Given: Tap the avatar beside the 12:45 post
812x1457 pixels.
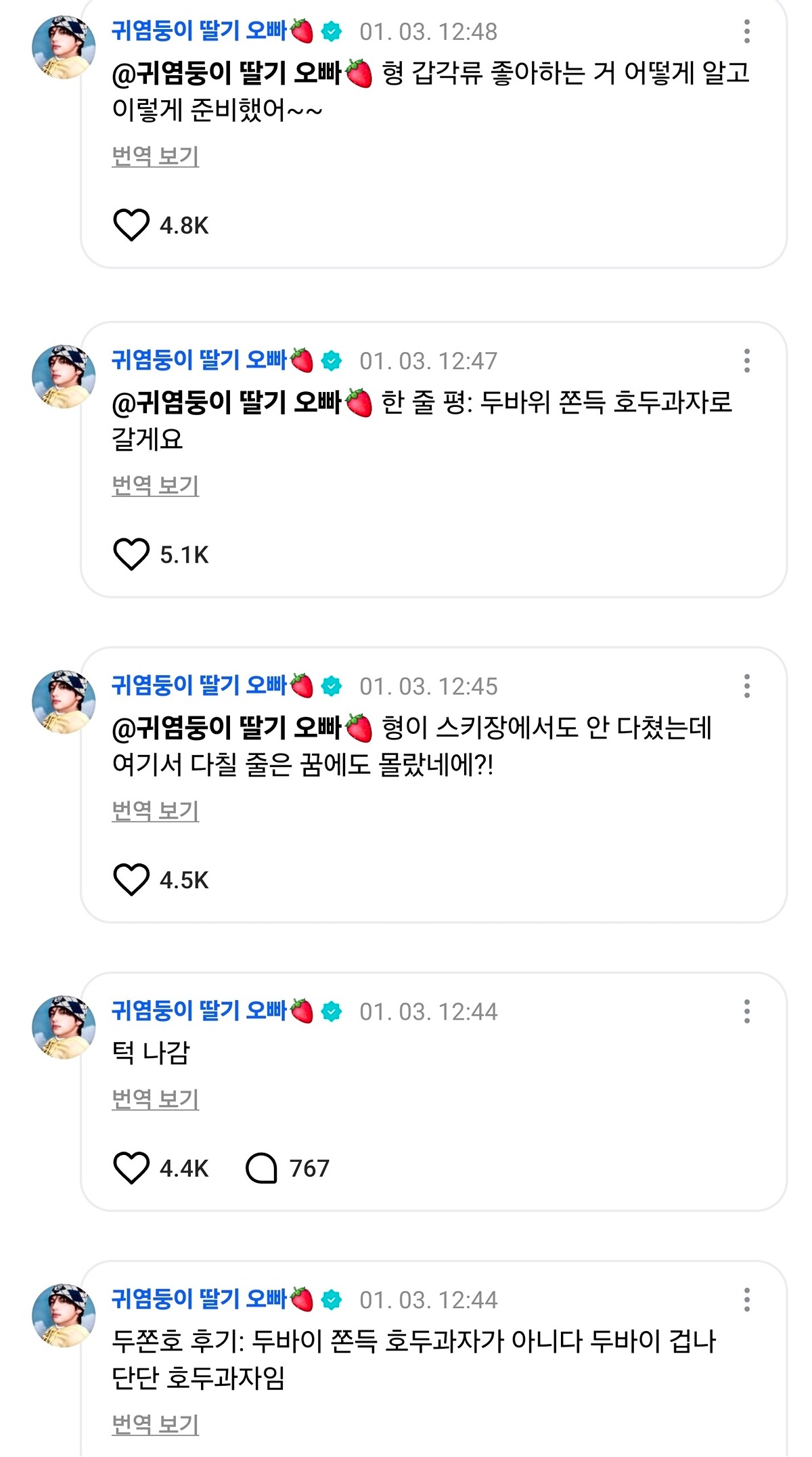Looking at the screenshot, I should tap(64, 702).
